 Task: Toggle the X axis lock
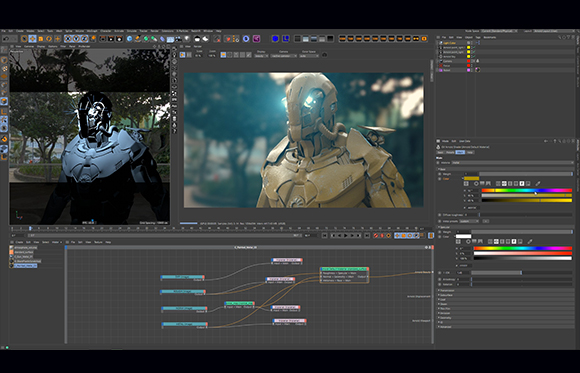[x=68, y=38]
